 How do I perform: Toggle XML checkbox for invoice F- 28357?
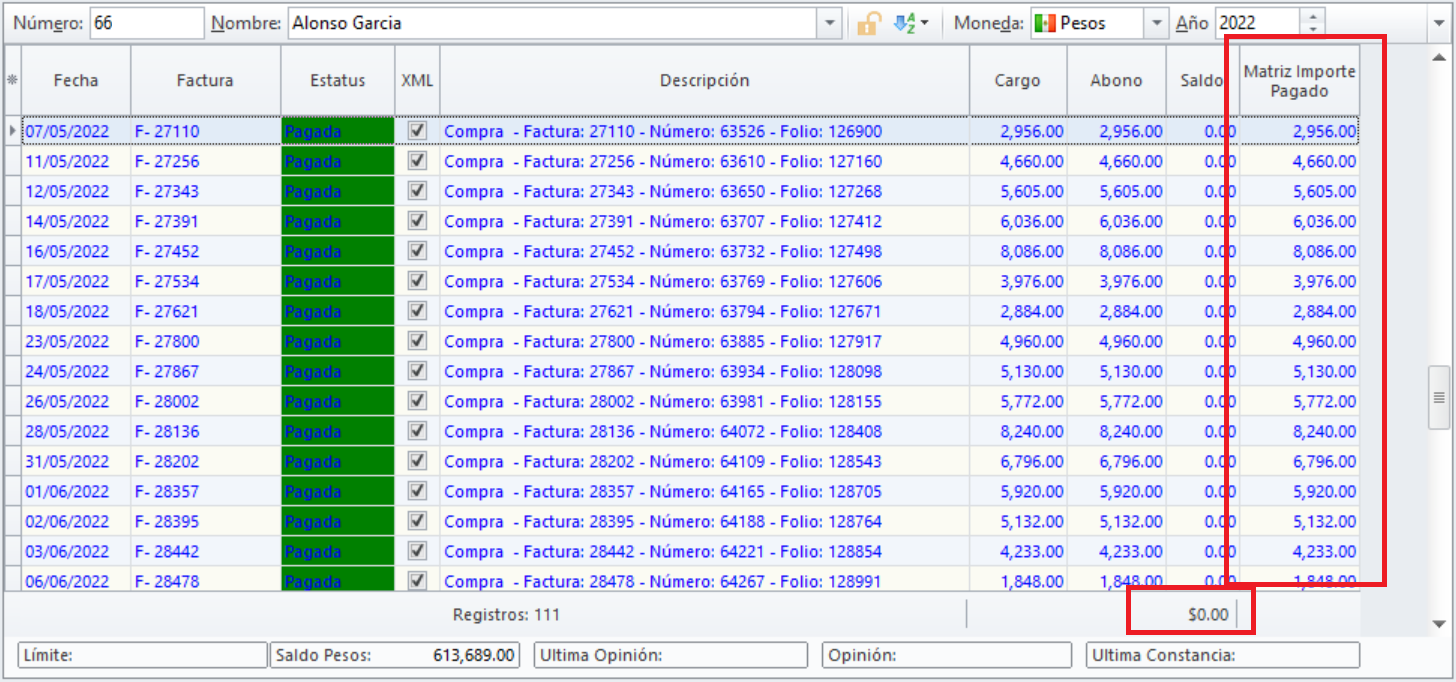click(x=418, y=491)
